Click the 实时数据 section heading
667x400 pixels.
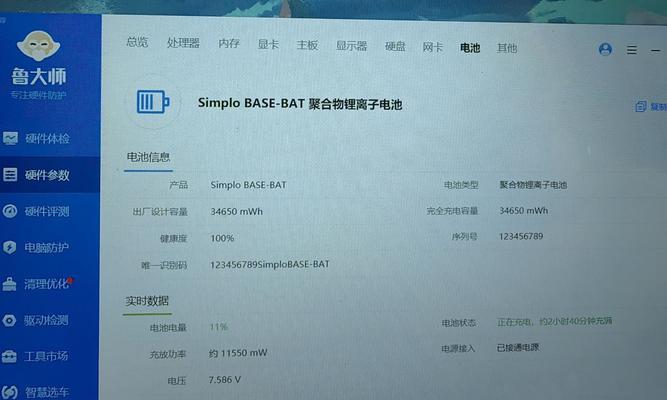coord(147,301)
